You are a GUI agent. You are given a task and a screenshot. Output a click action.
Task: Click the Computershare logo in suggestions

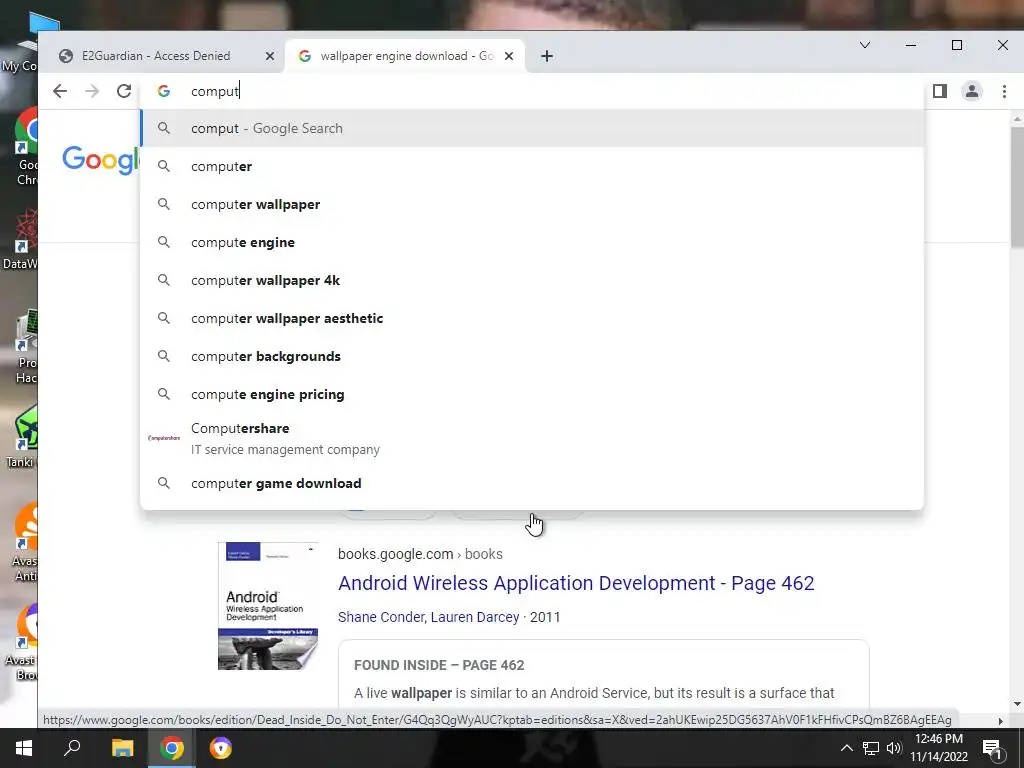pos(164,438)
